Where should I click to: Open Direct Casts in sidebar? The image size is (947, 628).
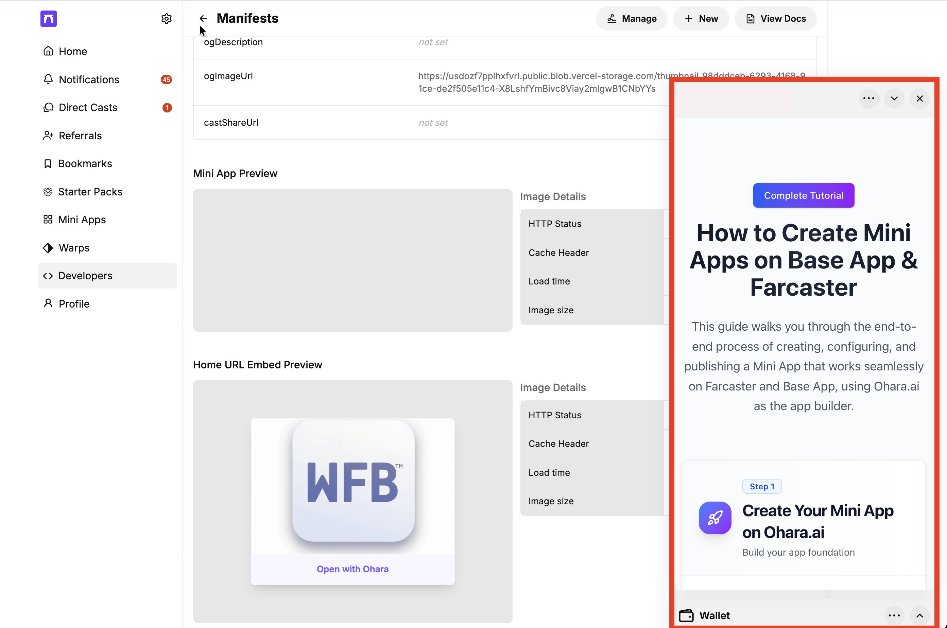pyautogui.click(x=108, y=107)
